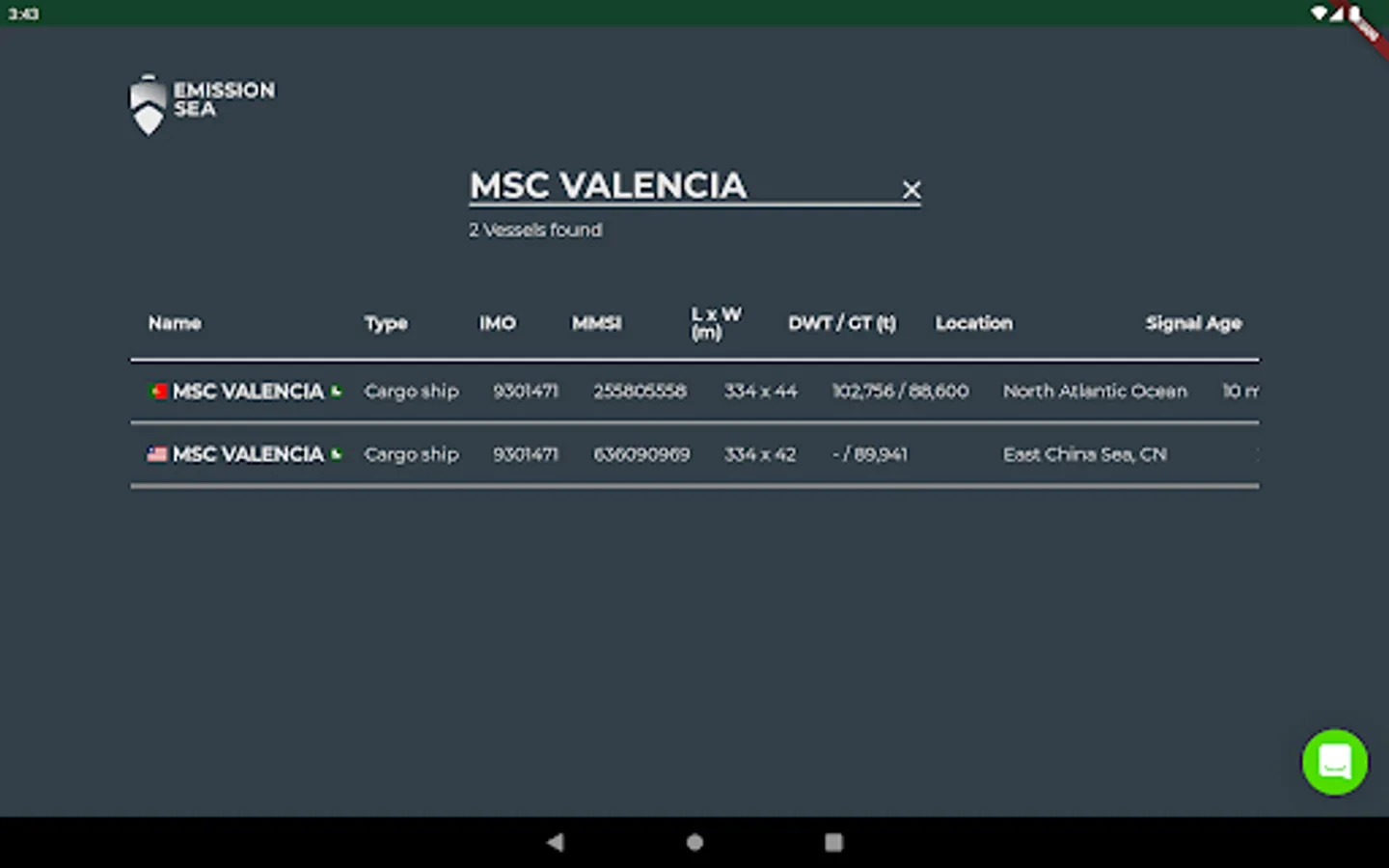
Task: Click the North Atlantic Ocean location
Action: (x=1095, y=391)
